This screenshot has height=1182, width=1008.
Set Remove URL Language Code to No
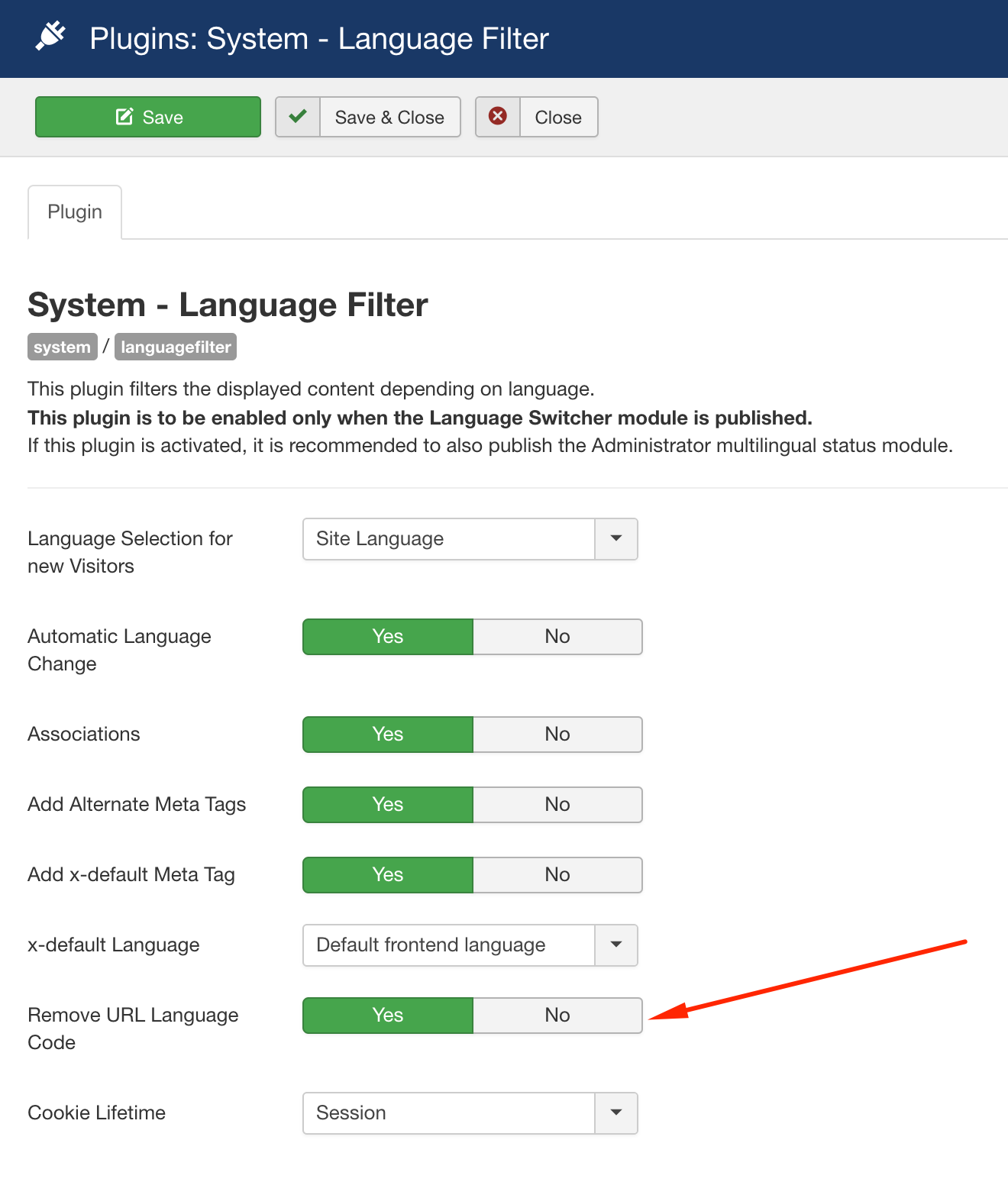pos(557,1016)
